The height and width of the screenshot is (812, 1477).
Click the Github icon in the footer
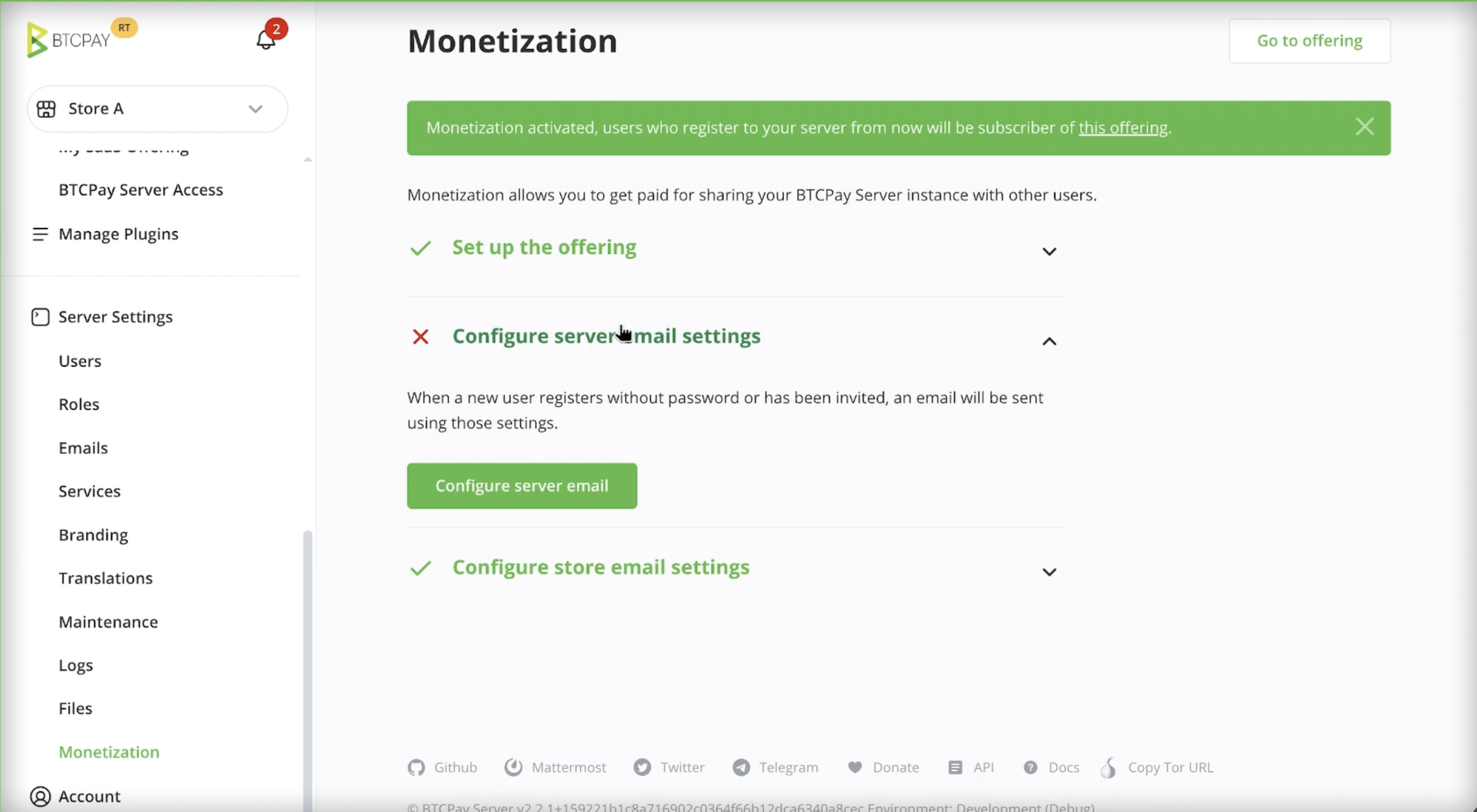[416, 767]
